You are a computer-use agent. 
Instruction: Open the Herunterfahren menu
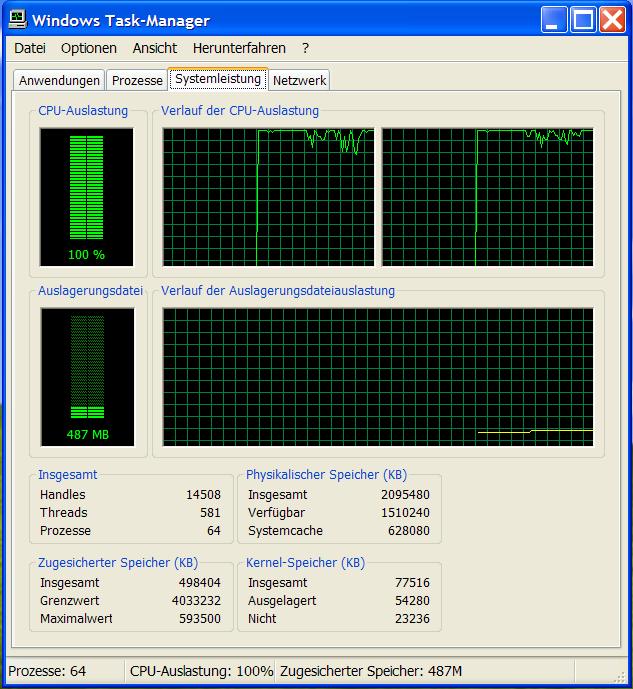pyautogui.click(x=239, y=48)
